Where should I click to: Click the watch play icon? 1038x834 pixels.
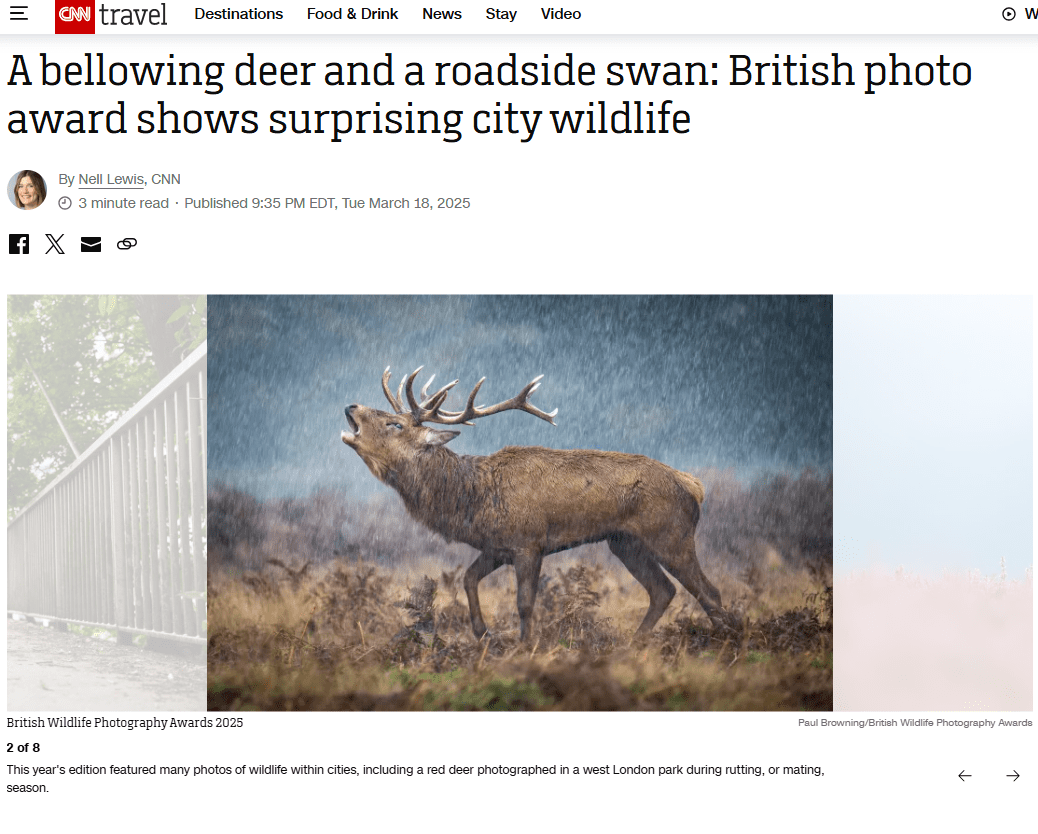click(1008, 14)
